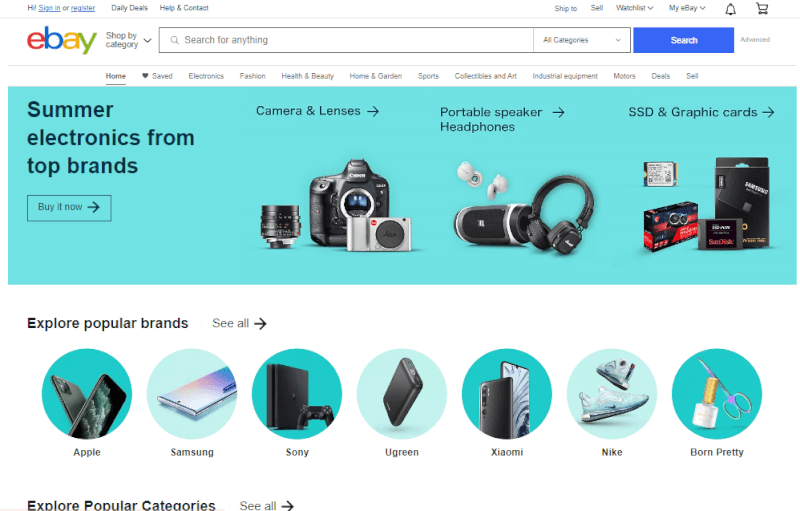
Task: Click the eBay logo
Action: [x=62, y=40]
